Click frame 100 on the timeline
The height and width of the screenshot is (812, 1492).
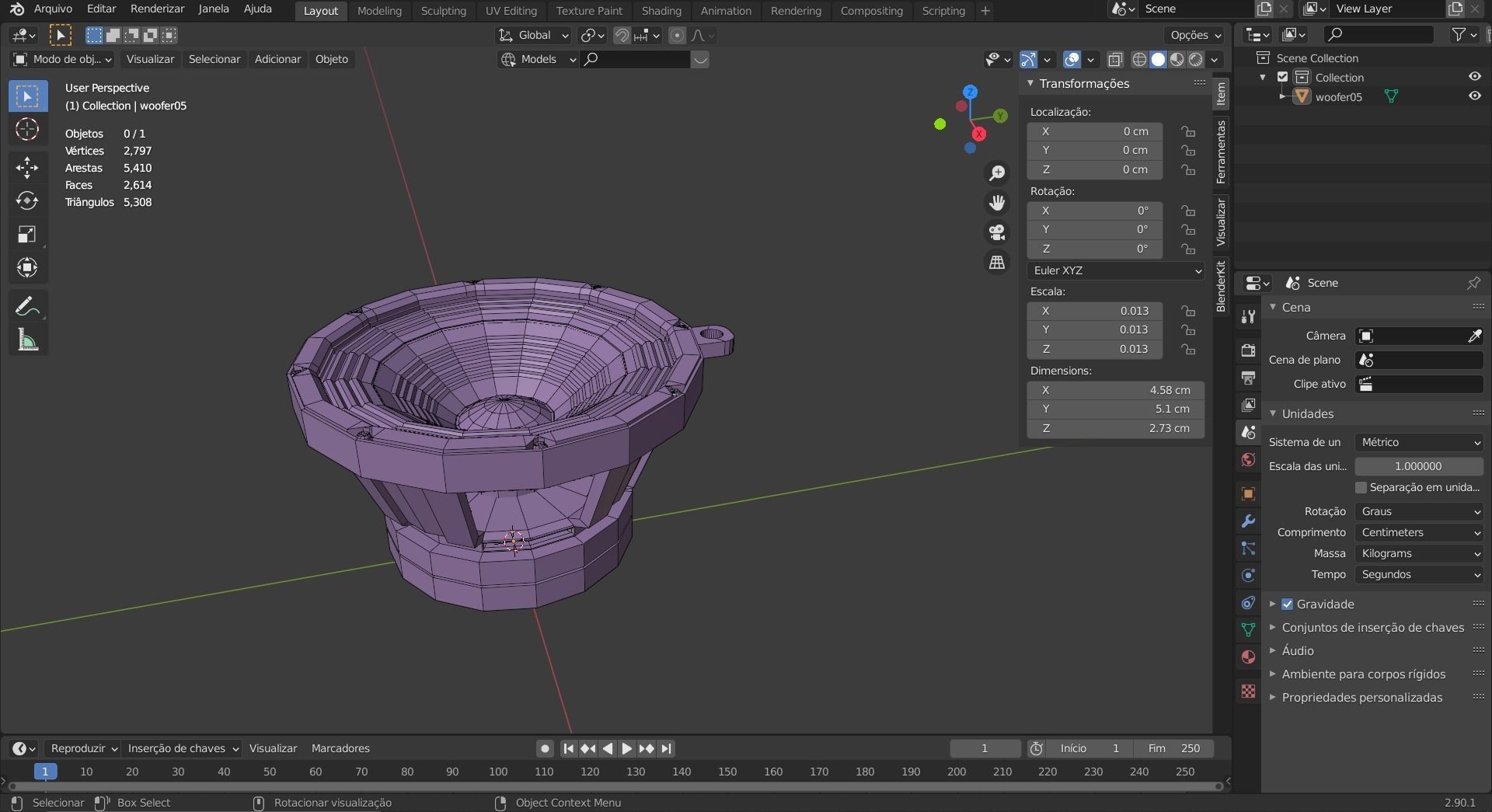pos(498,772)
